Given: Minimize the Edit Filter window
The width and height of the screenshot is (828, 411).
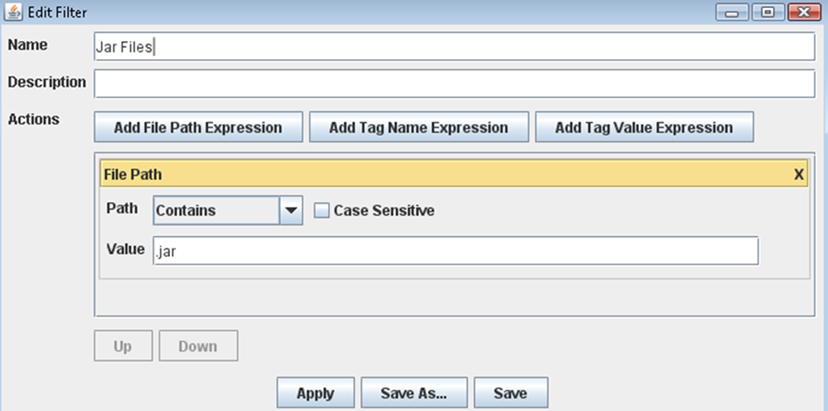Looking at the screenshot, I should pyautogui.click(x=732, y=12).
